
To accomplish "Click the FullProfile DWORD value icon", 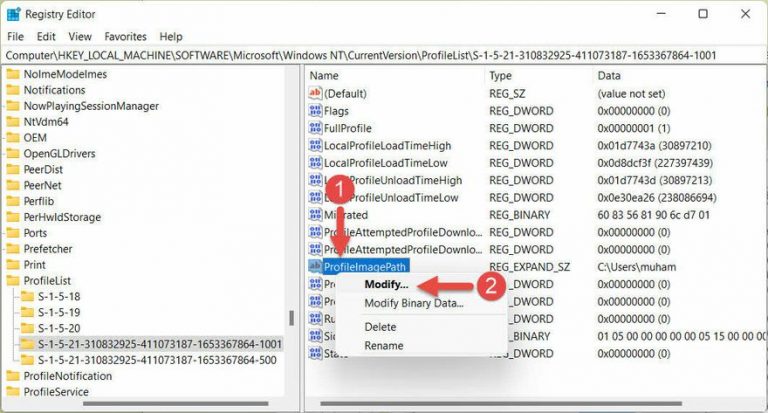I will [x=316, y=128].
